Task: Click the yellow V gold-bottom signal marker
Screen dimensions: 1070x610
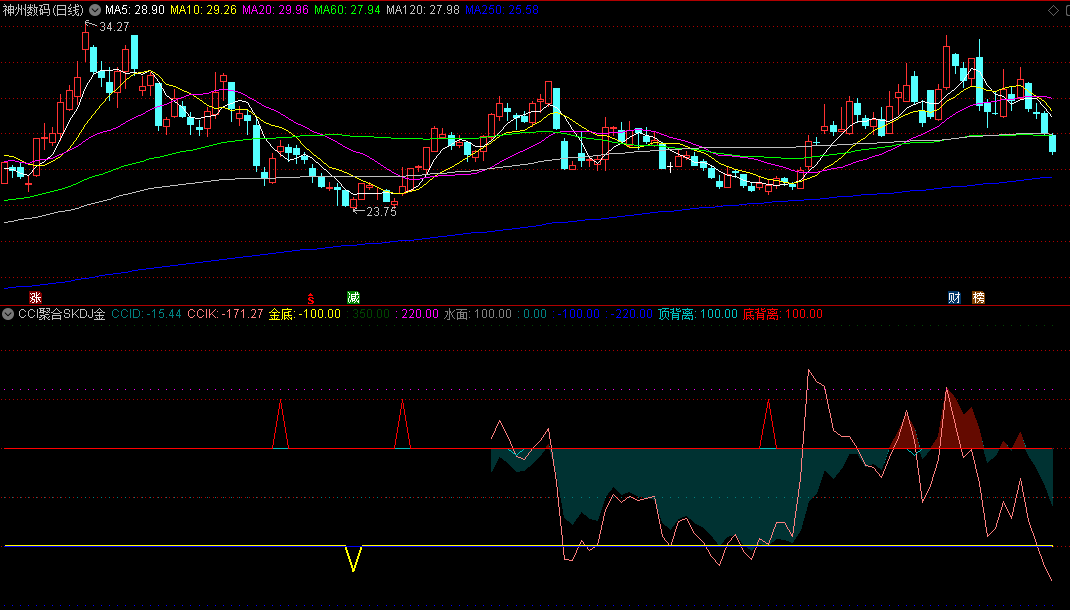Action: coord(353,558)
